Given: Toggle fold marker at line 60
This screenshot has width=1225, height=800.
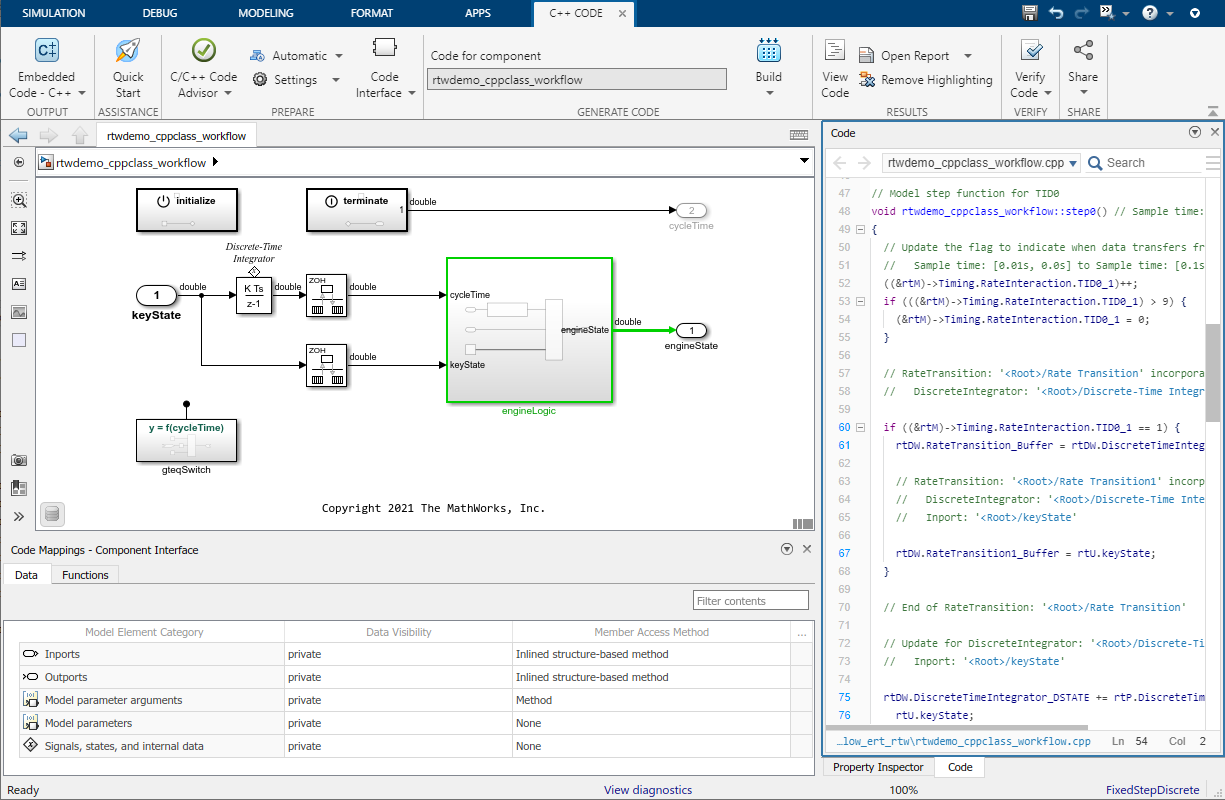Looking at the screenshot, I should [860, 428].
